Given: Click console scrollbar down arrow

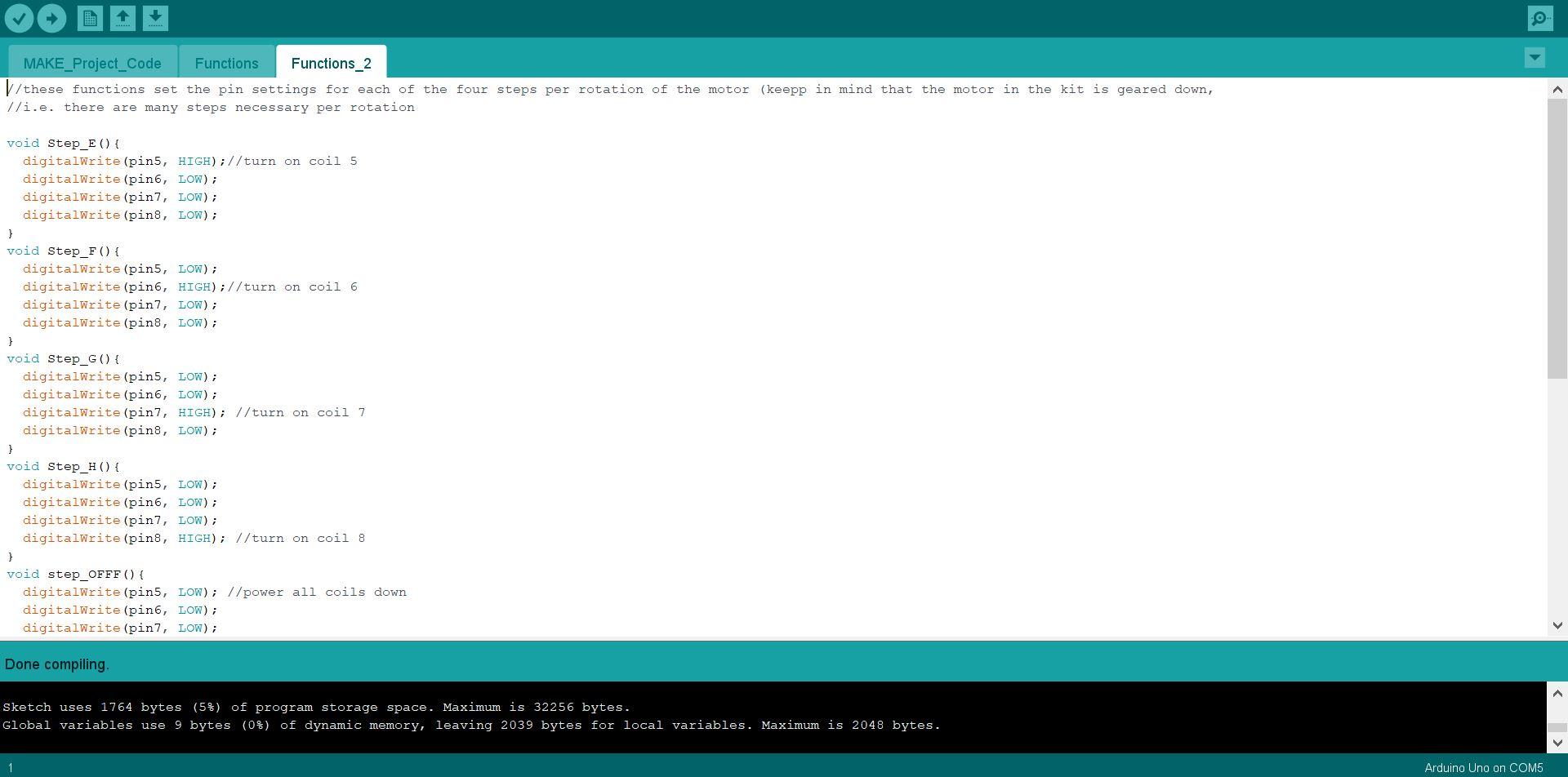Looking at the screenshot, I should tap(1557, 743).
